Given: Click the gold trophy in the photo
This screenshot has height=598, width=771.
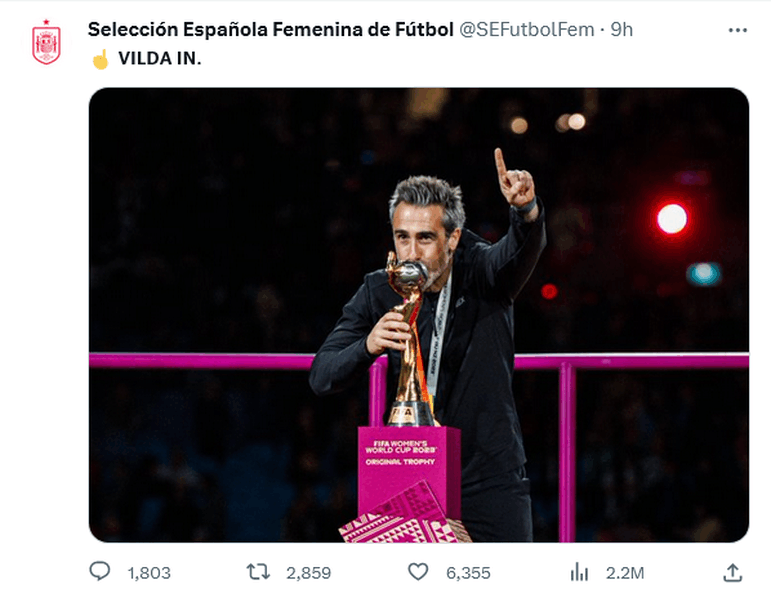Looking at the screenshot, I should point(408,340).
